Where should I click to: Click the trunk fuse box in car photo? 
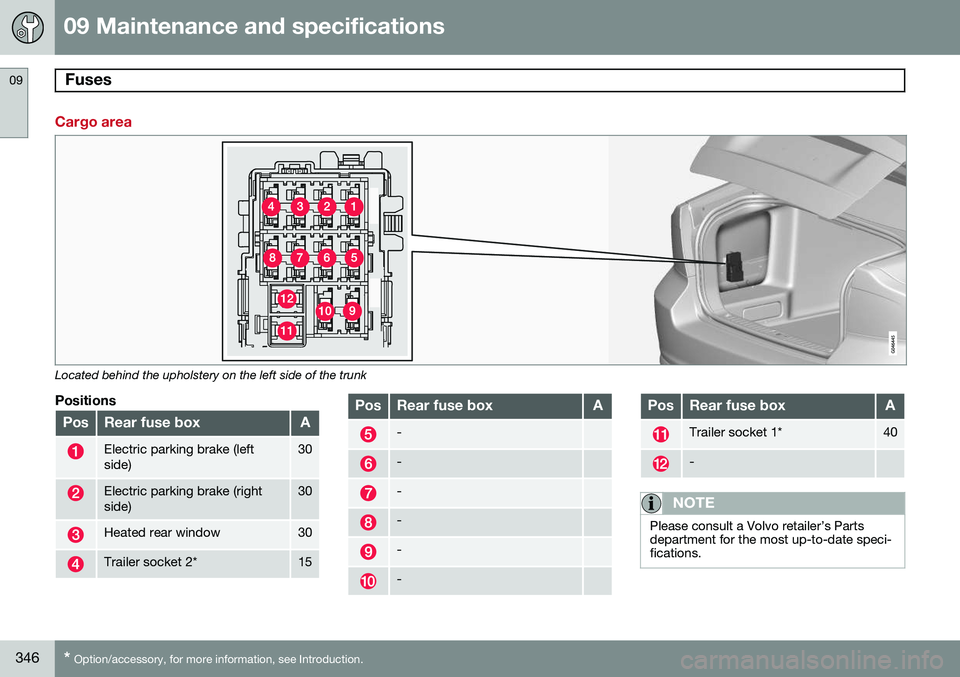tap(733, 267)
